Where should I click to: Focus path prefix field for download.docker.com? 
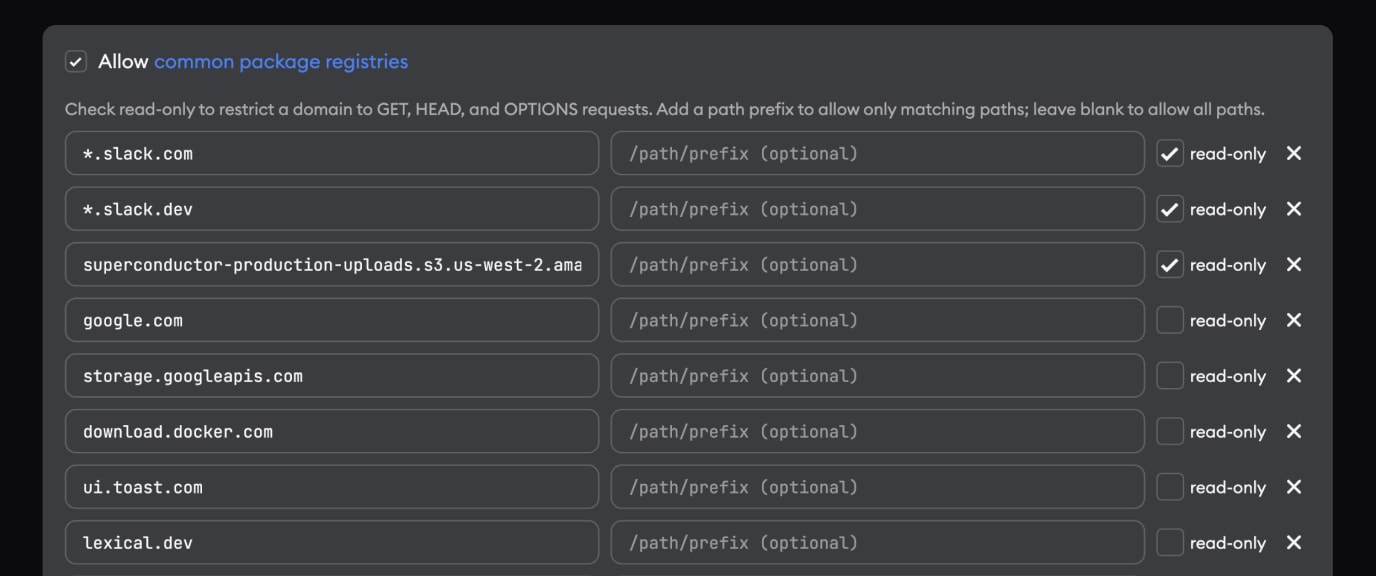878,431
